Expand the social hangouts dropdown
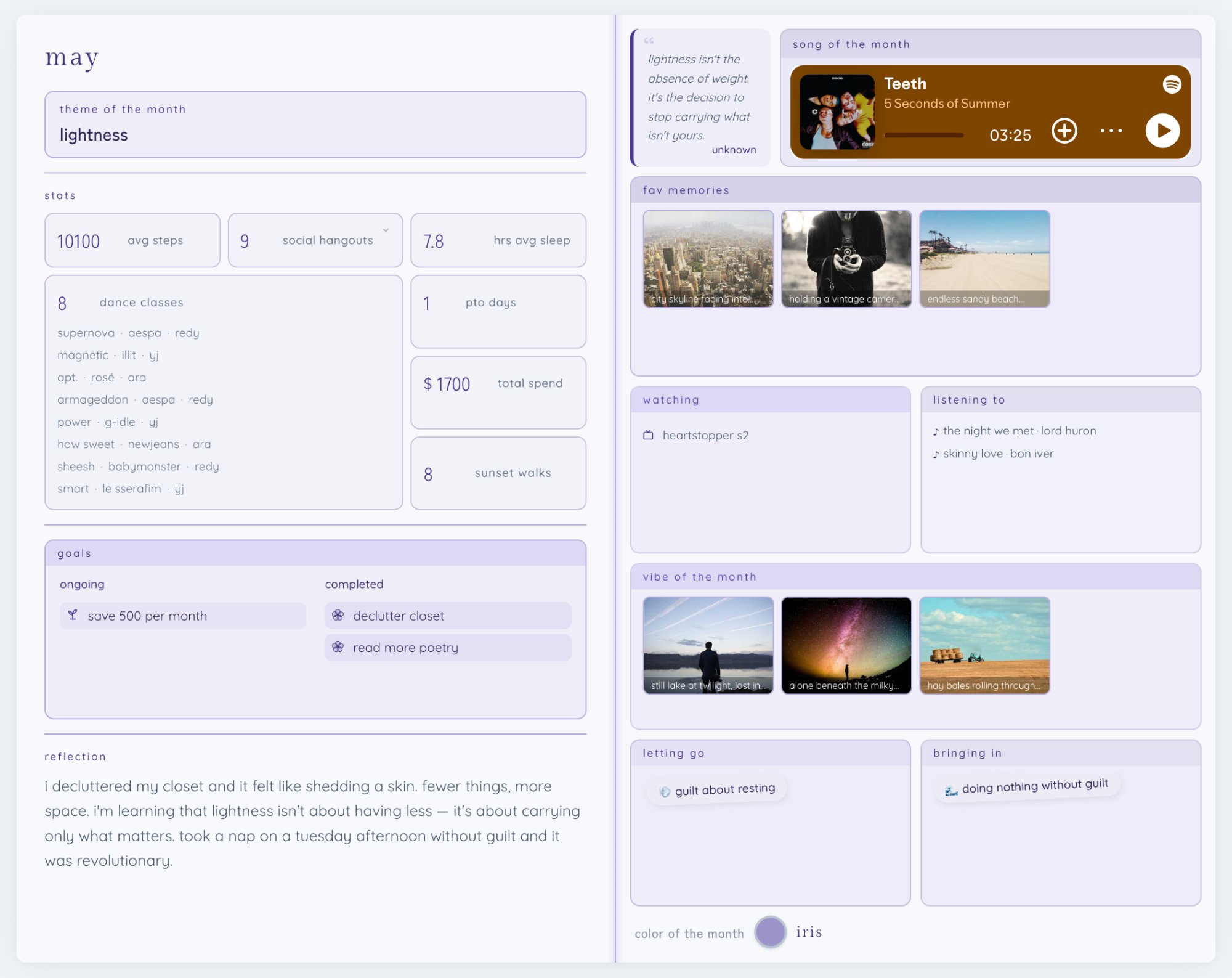Screen dimensions: 1232x978 [x=387, y=229]
